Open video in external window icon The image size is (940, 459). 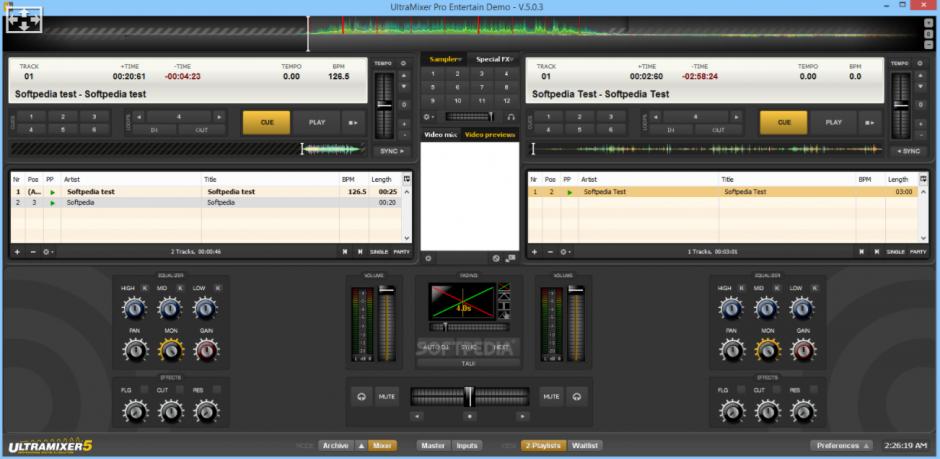tap(510, 258)
